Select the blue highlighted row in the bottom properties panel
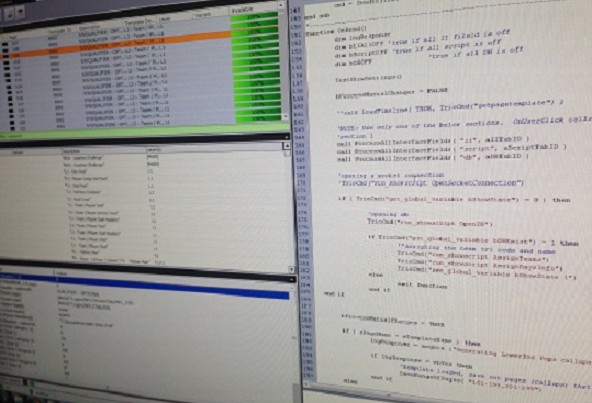Viewport: 592px width, 403px height. point(145,287)
